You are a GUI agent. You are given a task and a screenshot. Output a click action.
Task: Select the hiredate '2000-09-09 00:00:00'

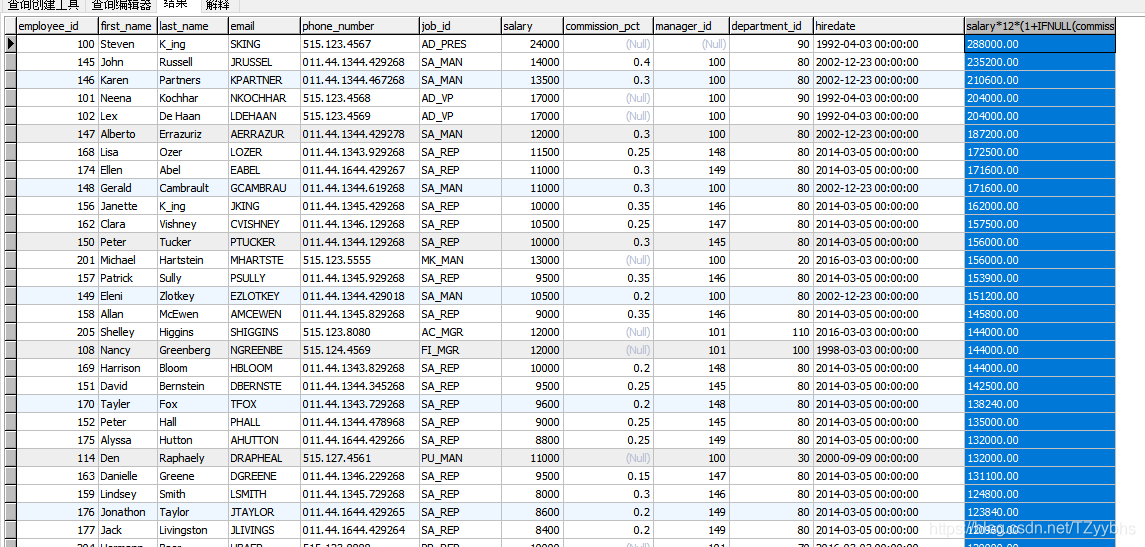[x=889, y=458]
